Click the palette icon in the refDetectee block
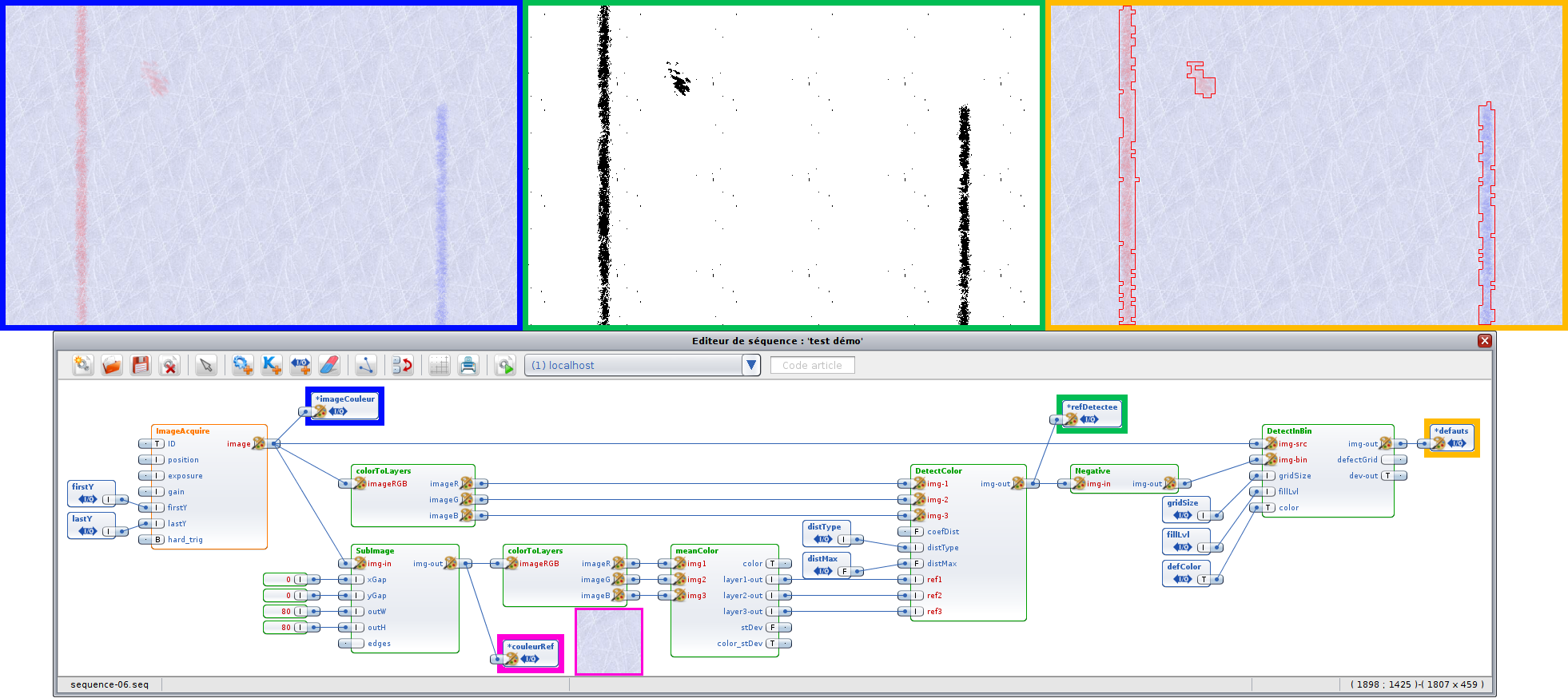1568x698 pixels. point(1071,419)
